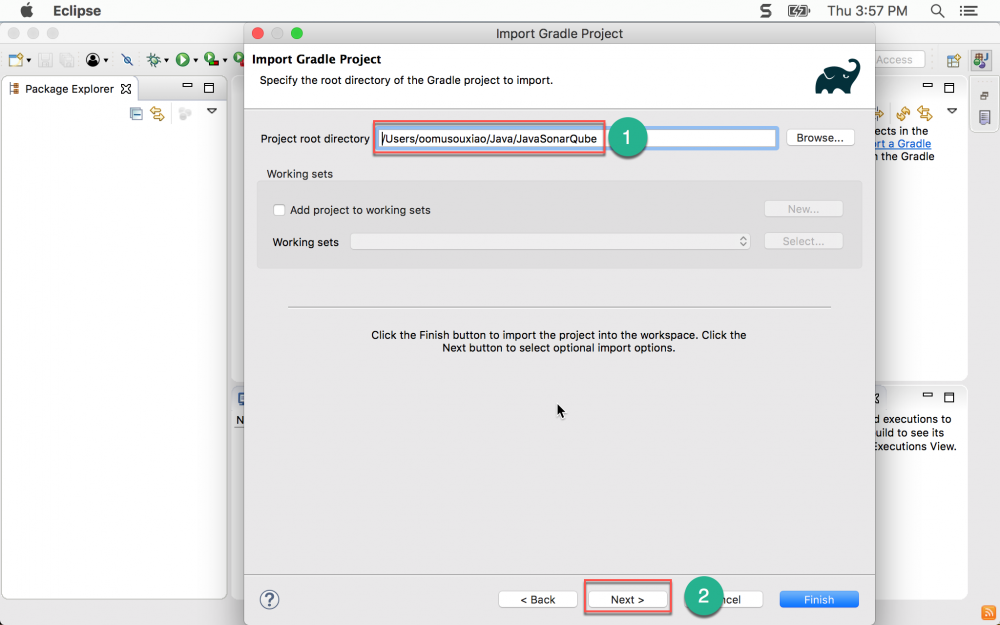Open the Package Explorer view menu triangle

point(212,111)
